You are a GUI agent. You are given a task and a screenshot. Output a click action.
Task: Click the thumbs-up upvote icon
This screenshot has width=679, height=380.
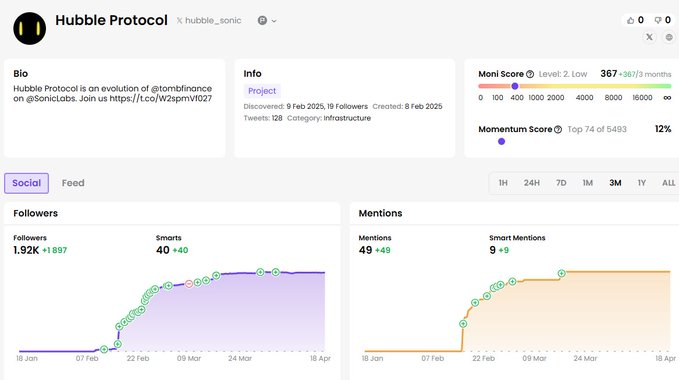[x=630, y=20]
